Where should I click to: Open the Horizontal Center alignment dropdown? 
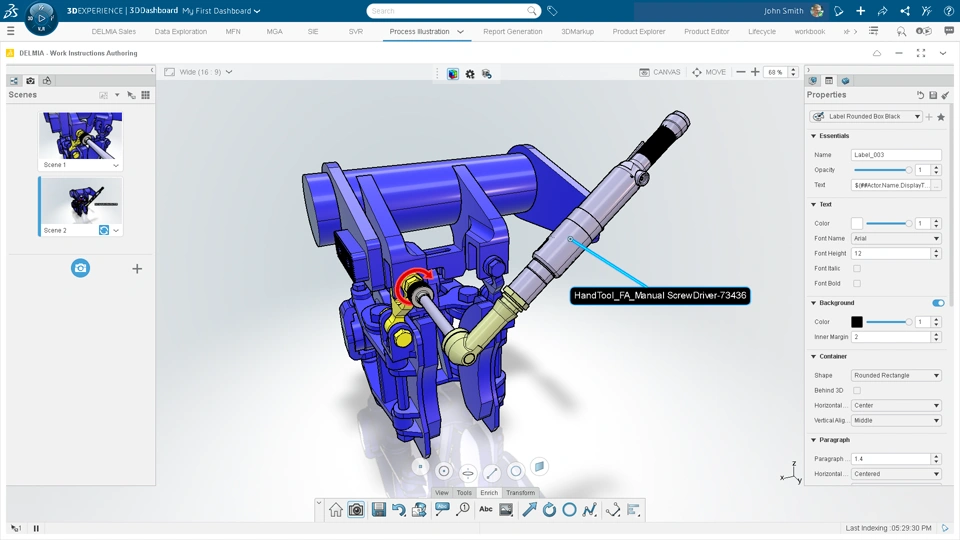pyautogui.click(x=896, y=405)
